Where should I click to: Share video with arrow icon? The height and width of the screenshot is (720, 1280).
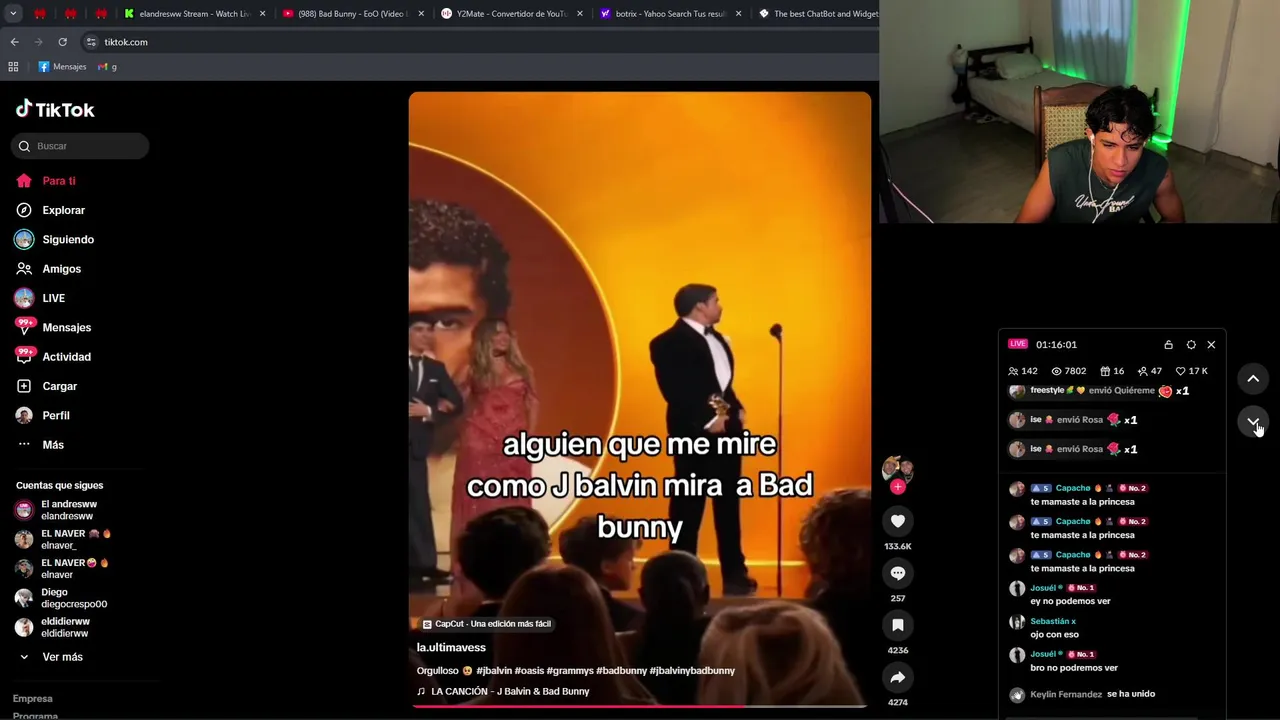coord(897,677)
